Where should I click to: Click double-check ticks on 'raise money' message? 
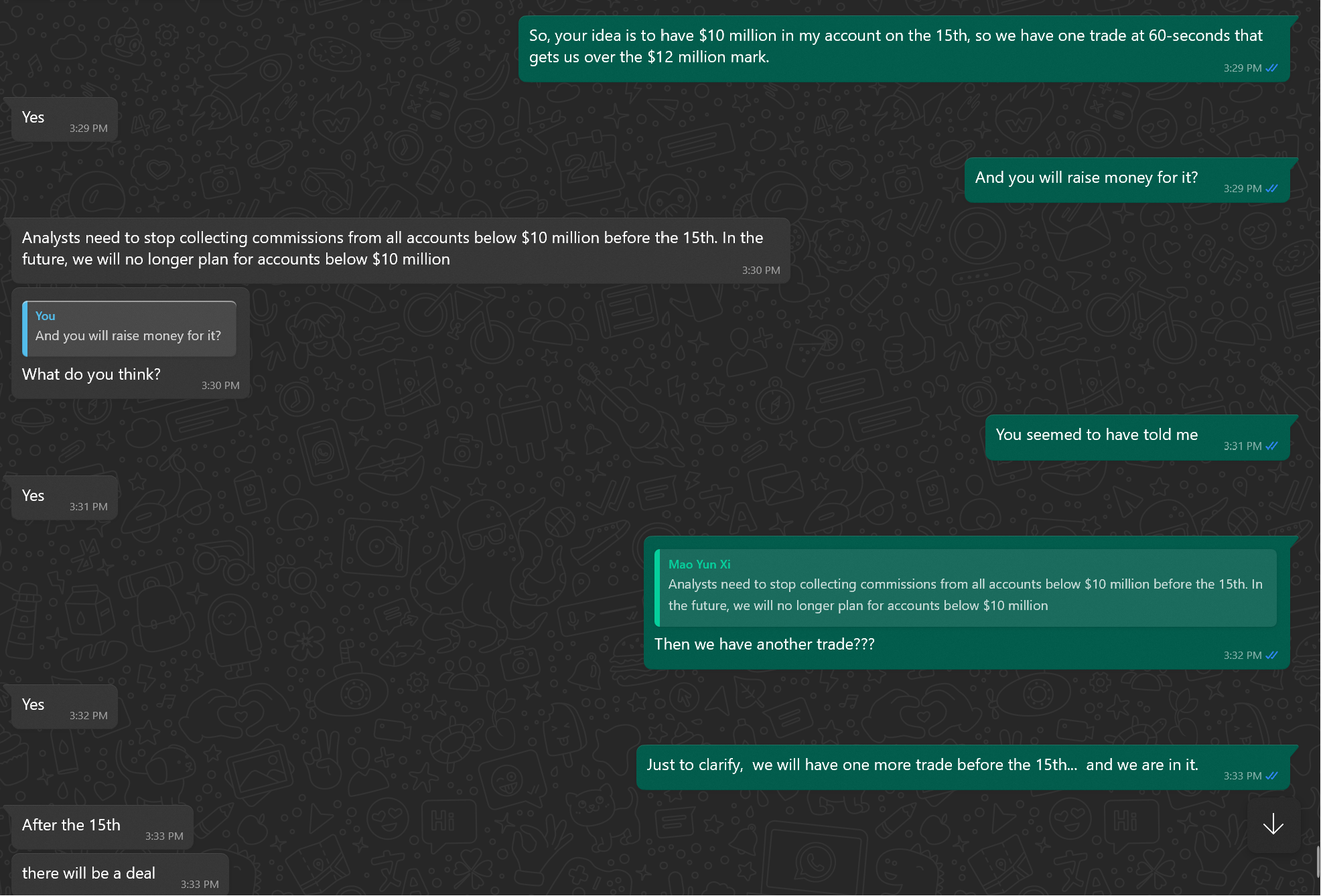pos(1271,189)
